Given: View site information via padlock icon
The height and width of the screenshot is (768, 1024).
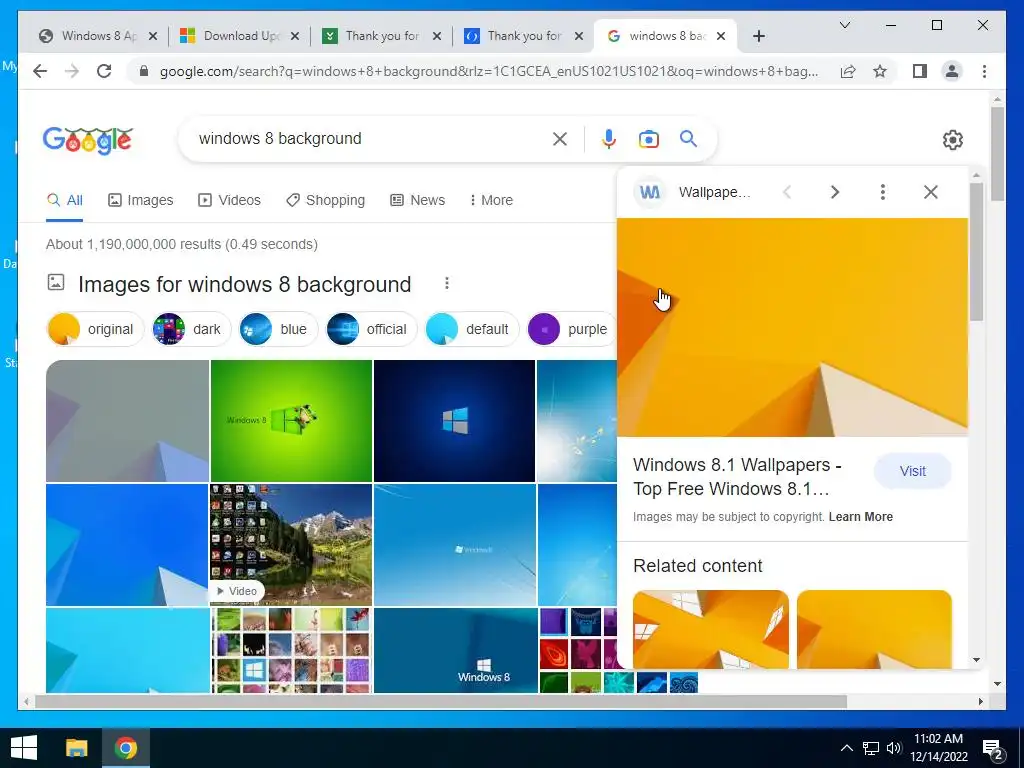Looking at the screenshot, I should 144,71.
